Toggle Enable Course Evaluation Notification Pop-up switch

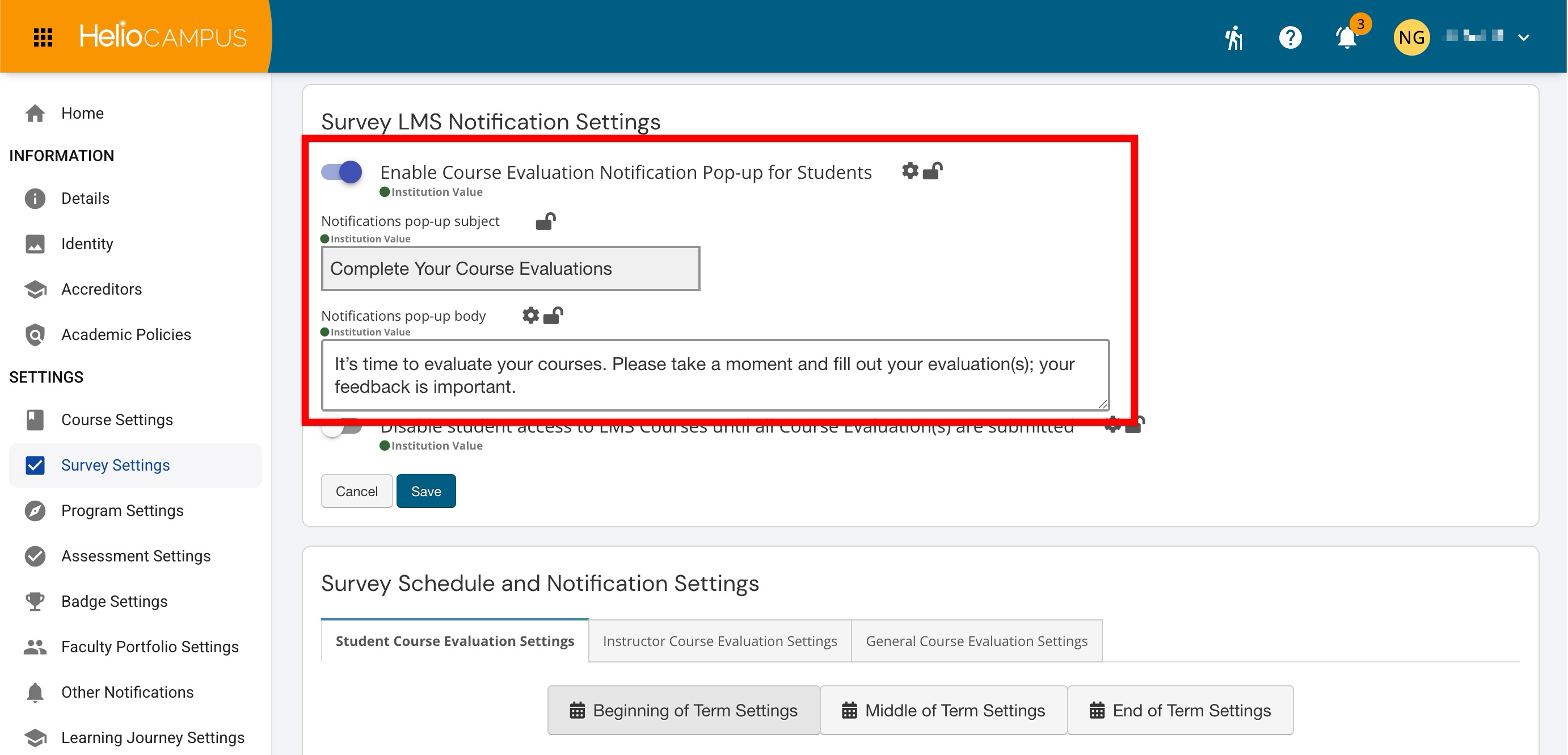[342, 173]
